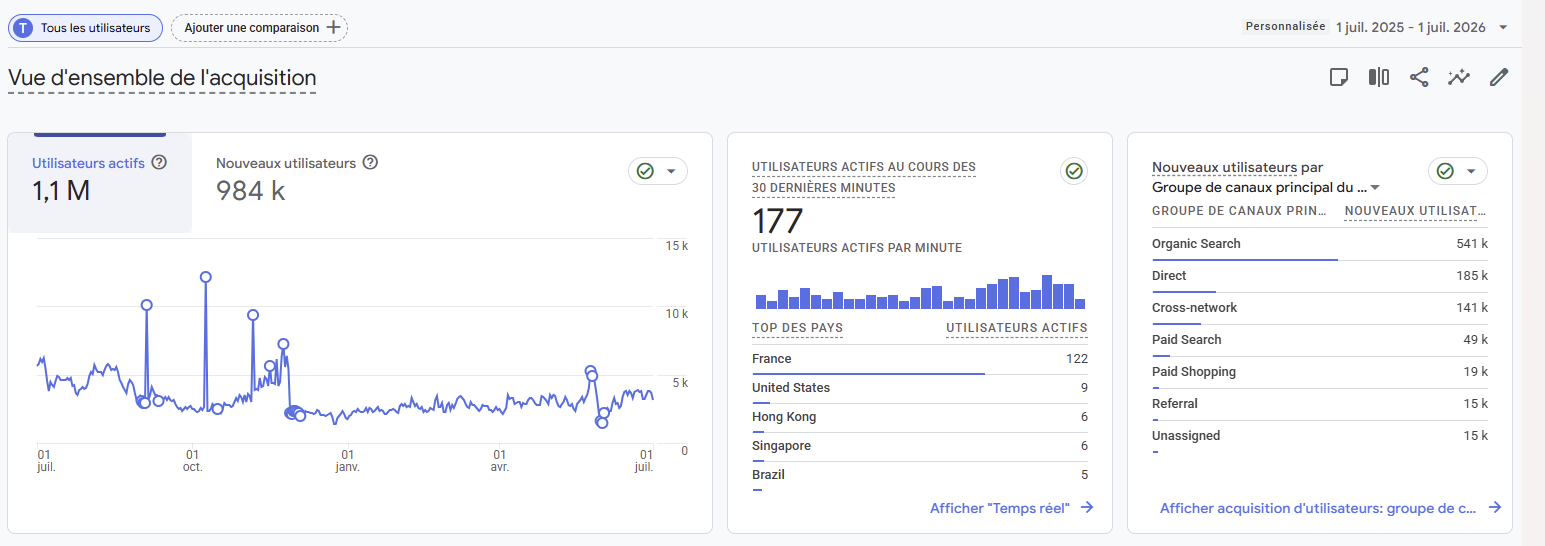Click the pencil edit report icon
Screen dimensions: 1545x546
coord(1498,77)
